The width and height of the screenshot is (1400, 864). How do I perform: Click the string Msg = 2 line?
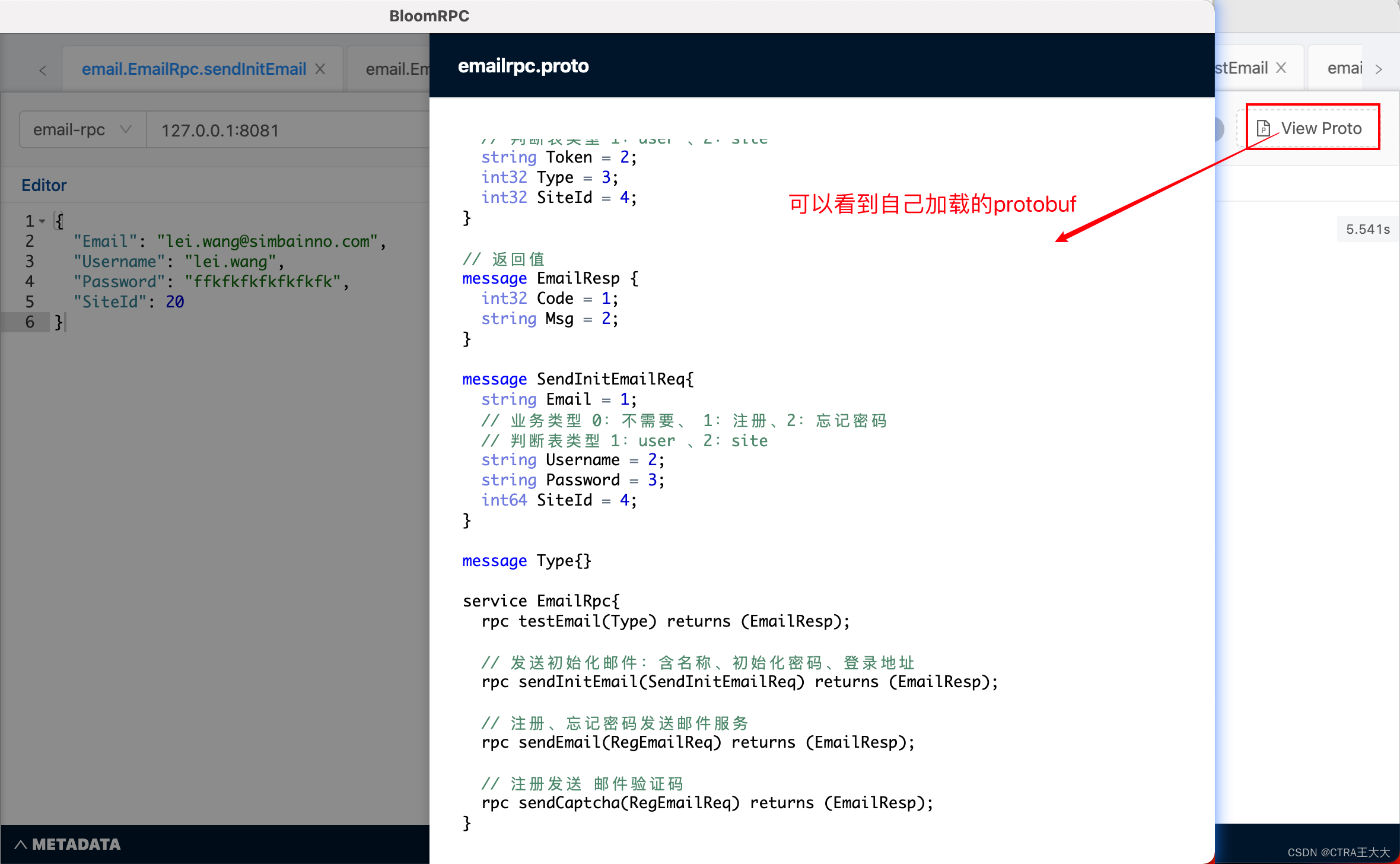click(x=550, y=318)
